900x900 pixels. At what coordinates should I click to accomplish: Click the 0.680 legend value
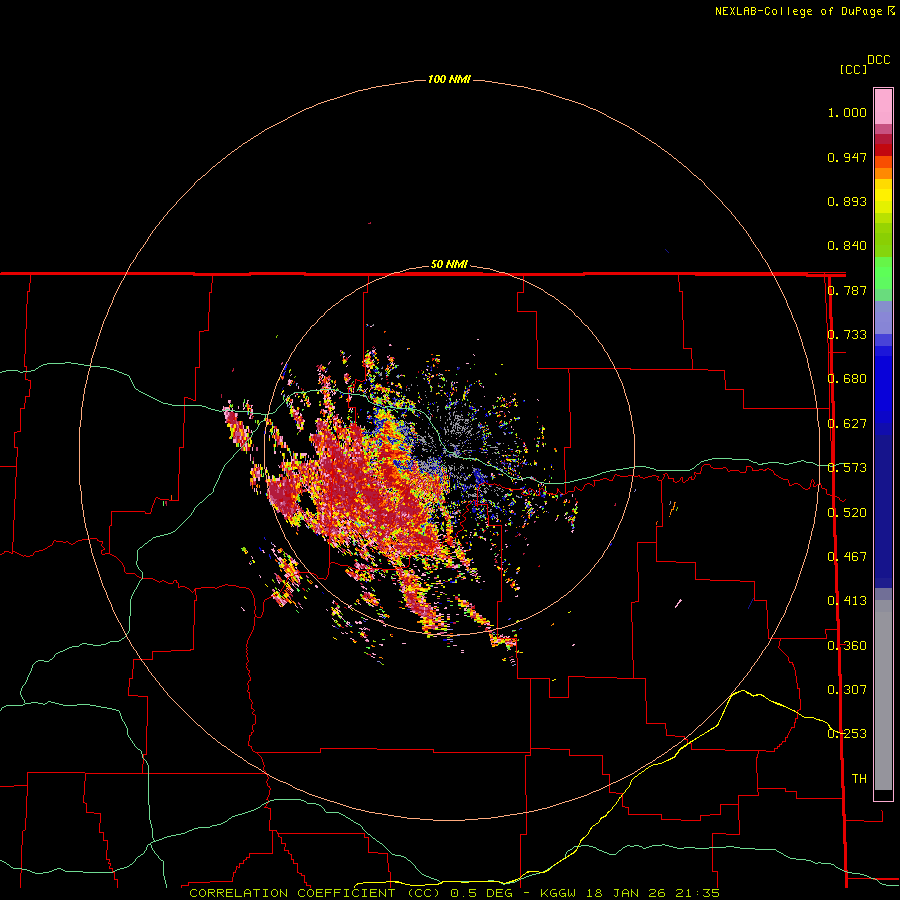[847, 379]
